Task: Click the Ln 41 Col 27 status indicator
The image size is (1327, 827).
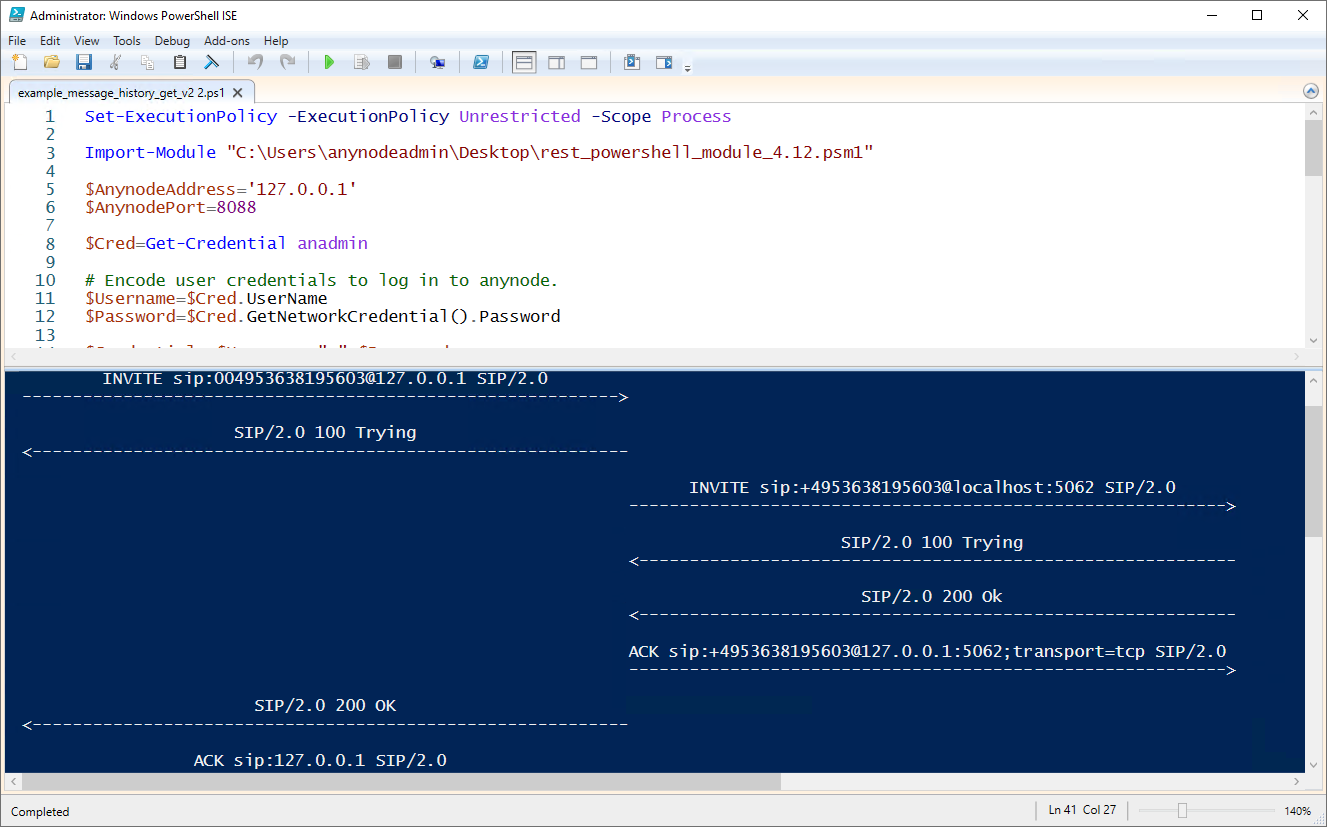Action: pyautogui.click(x=1082, y=810)
